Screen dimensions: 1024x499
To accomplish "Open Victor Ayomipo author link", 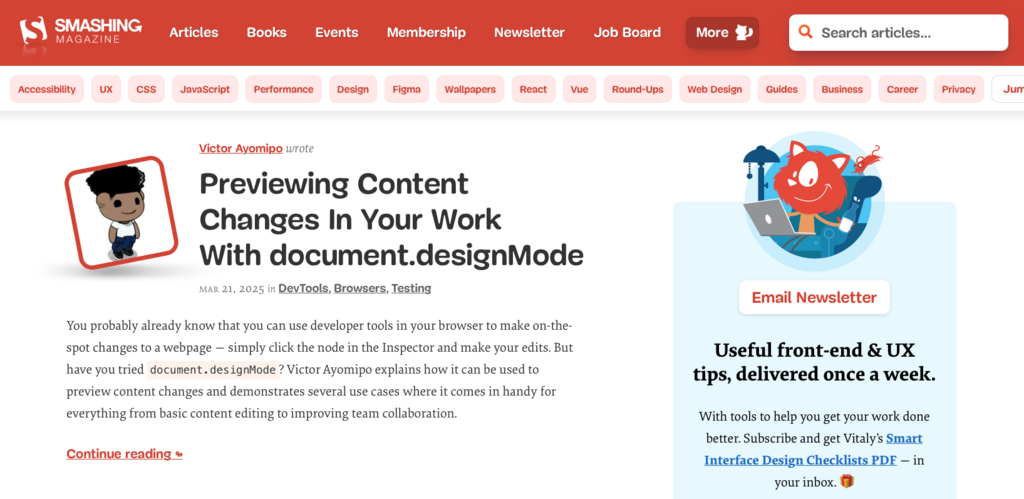I will click(x=241, y=148).
